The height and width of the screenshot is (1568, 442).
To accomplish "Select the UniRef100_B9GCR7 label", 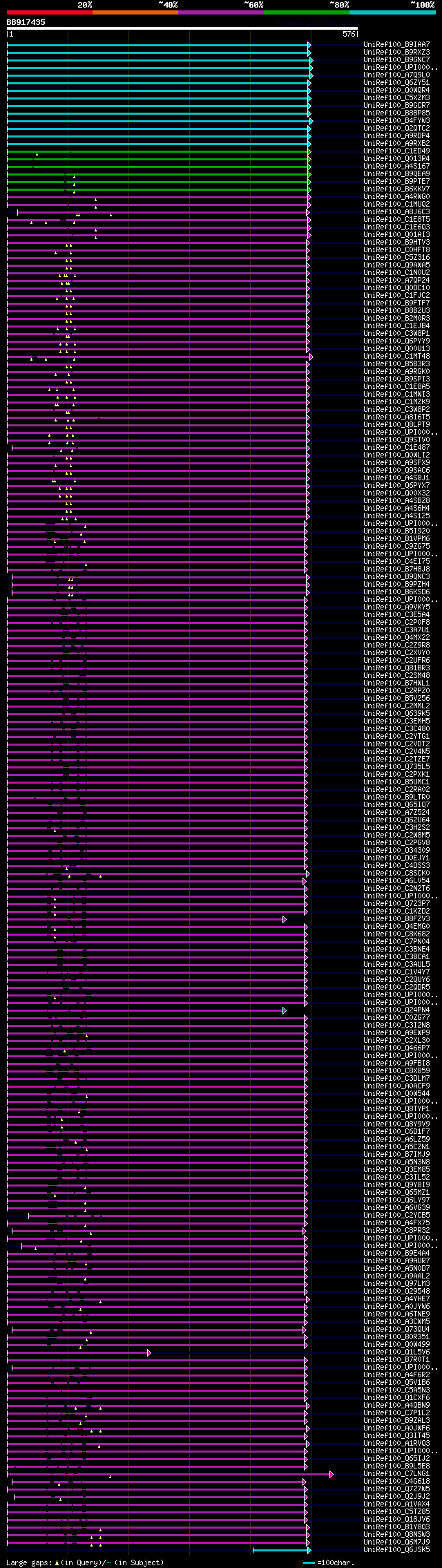I will pos(396,105).
